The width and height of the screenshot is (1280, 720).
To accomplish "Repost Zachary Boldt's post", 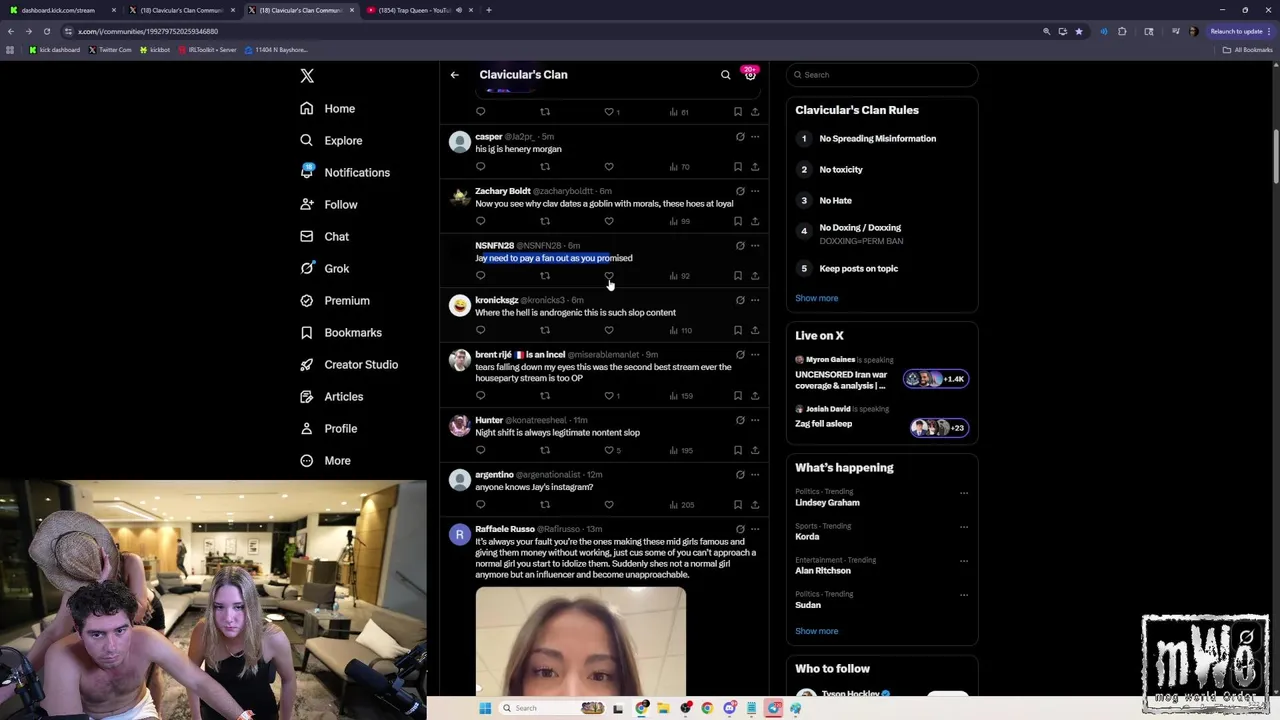I will [x=545, y=221].
